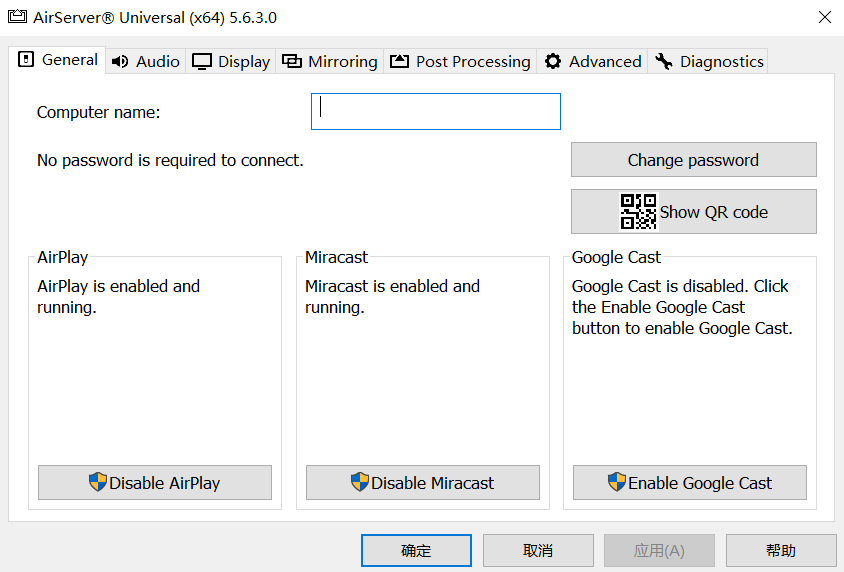Click the speaker icon on Audio tab
The height and width of the screenshot is (572, 844).
(119, 61)
